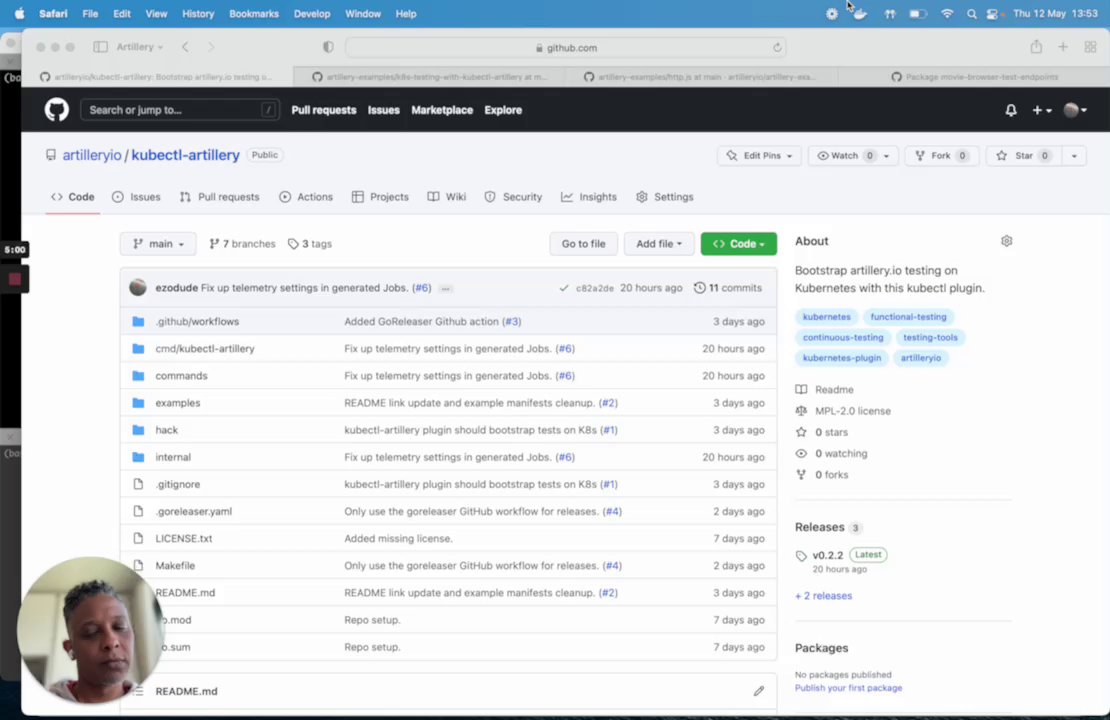Open the repository Settings tab

(x=665, y=197)
